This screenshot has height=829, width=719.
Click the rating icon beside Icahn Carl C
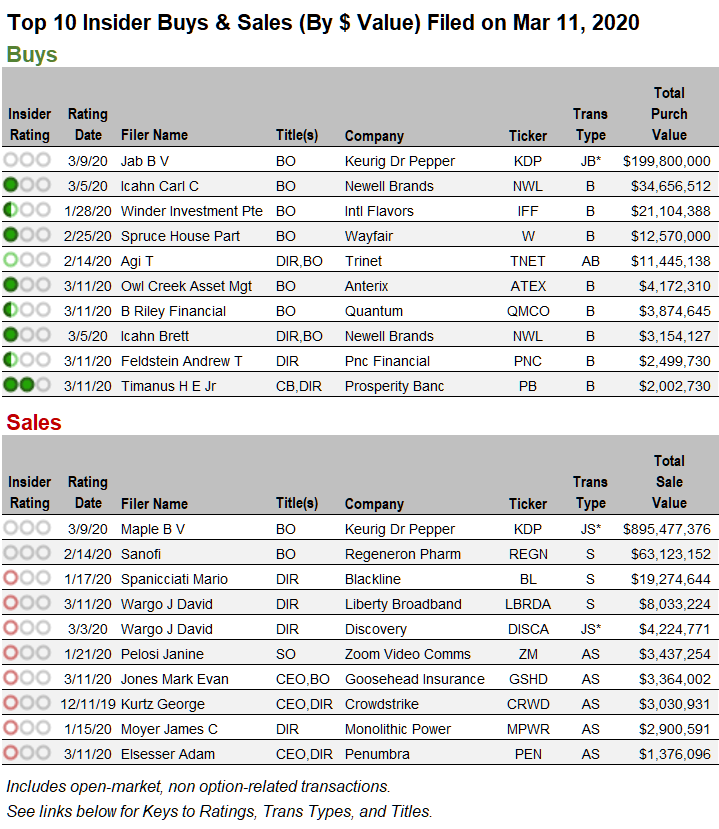tap(27, 185)
